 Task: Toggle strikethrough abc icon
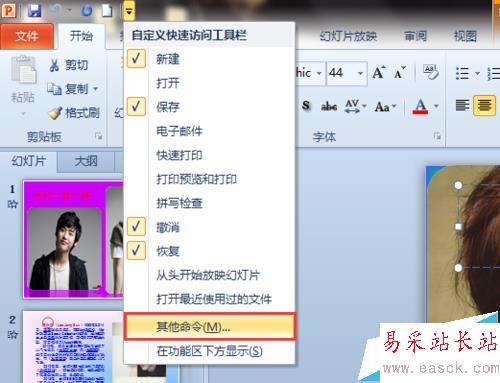[329, 106]
